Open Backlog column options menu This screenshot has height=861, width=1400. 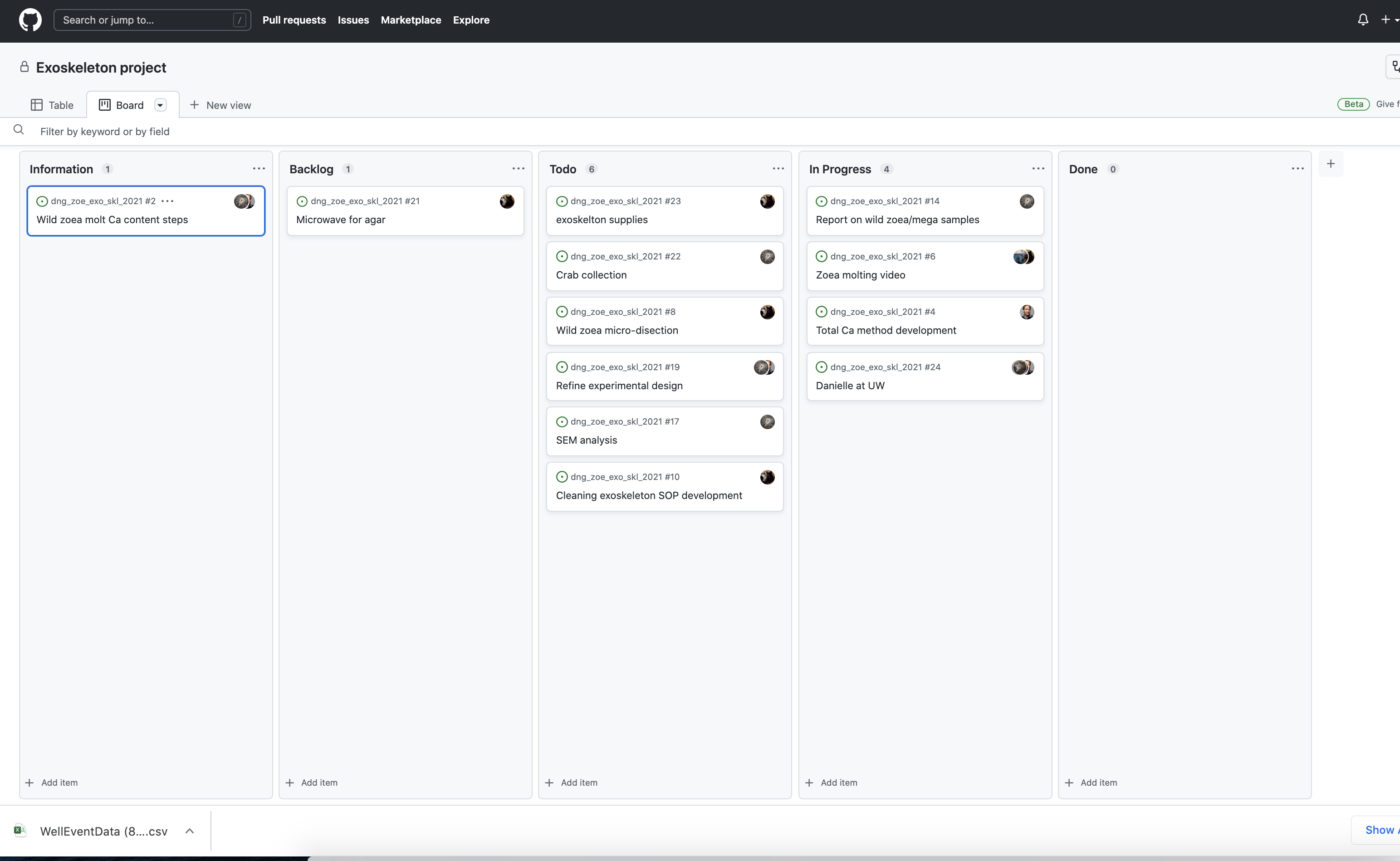(x=518, y=169)
